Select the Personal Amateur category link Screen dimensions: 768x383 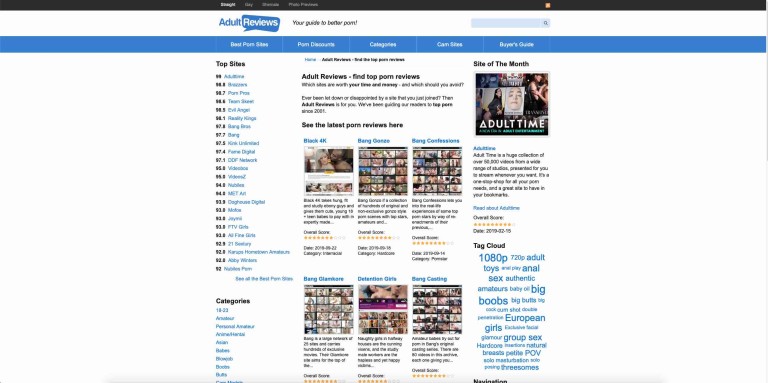coord(235,326)
